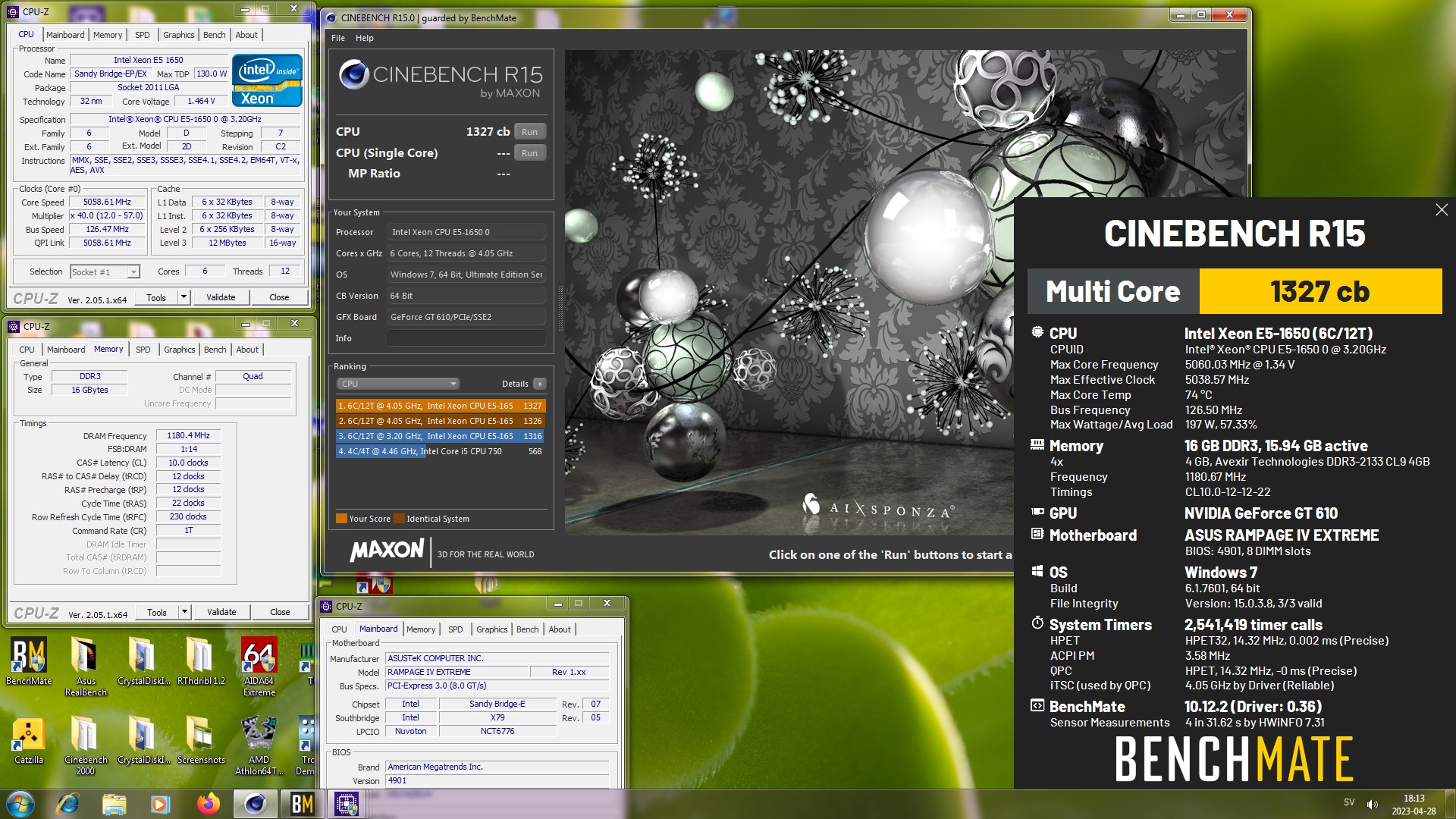Launch Firefox from the taskbar

[x=208, y=804]
